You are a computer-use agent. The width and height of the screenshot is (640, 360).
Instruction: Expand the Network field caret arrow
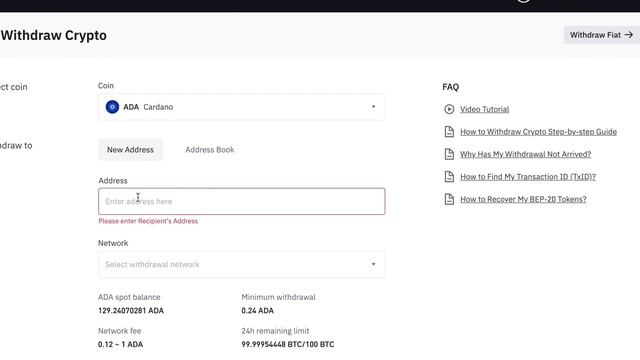pos(373,264)
